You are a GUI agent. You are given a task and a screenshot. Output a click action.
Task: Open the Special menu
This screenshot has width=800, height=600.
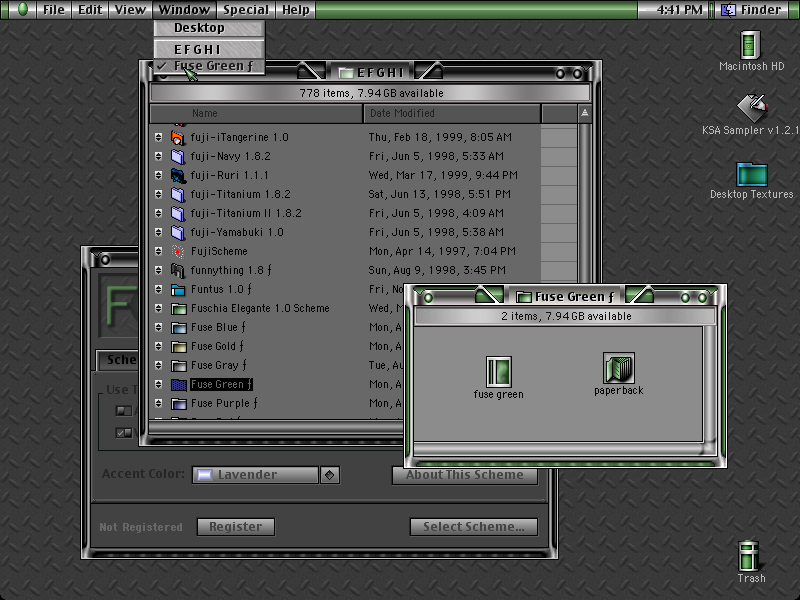246,10
